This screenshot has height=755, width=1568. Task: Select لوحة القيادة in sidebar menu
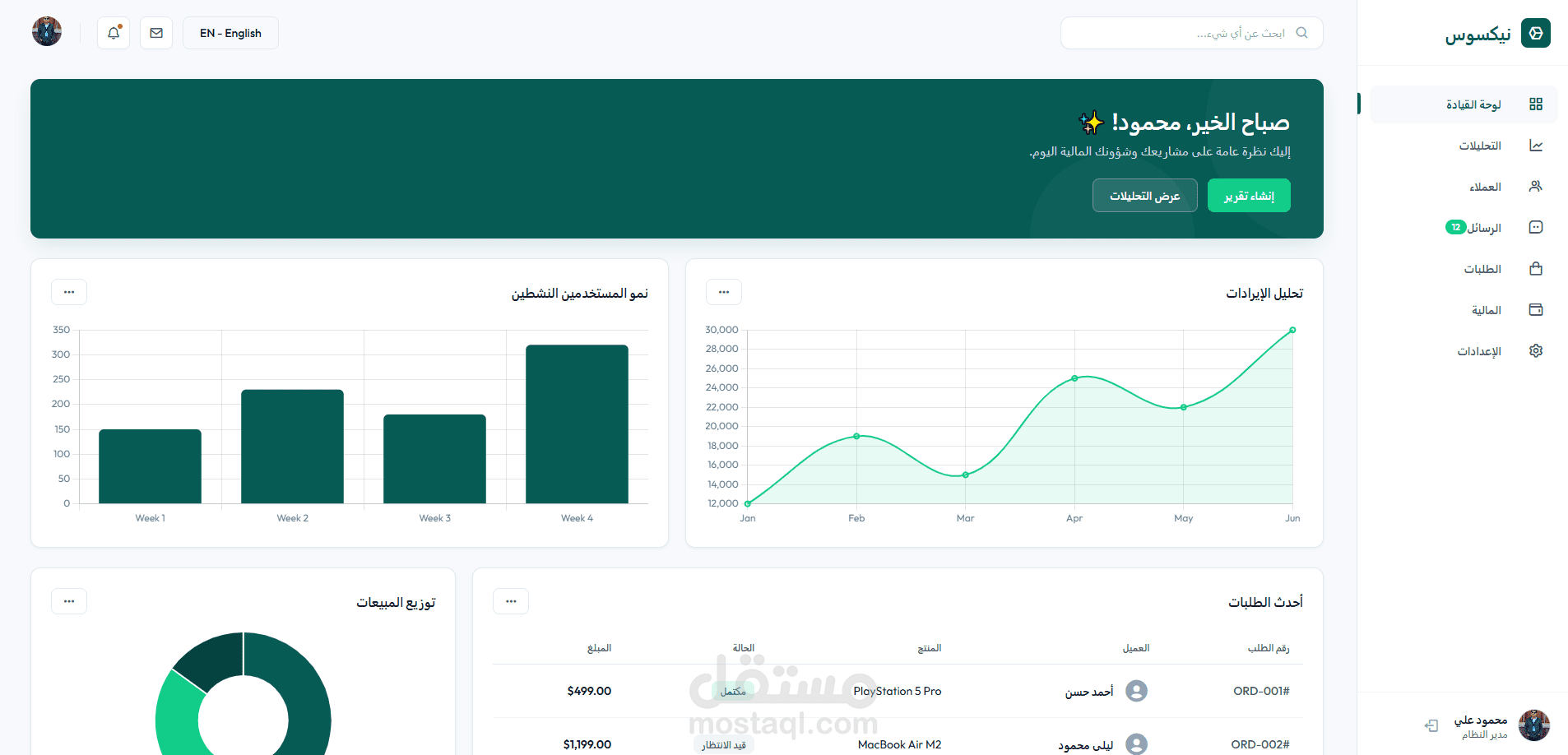(x=1464, y=104)
